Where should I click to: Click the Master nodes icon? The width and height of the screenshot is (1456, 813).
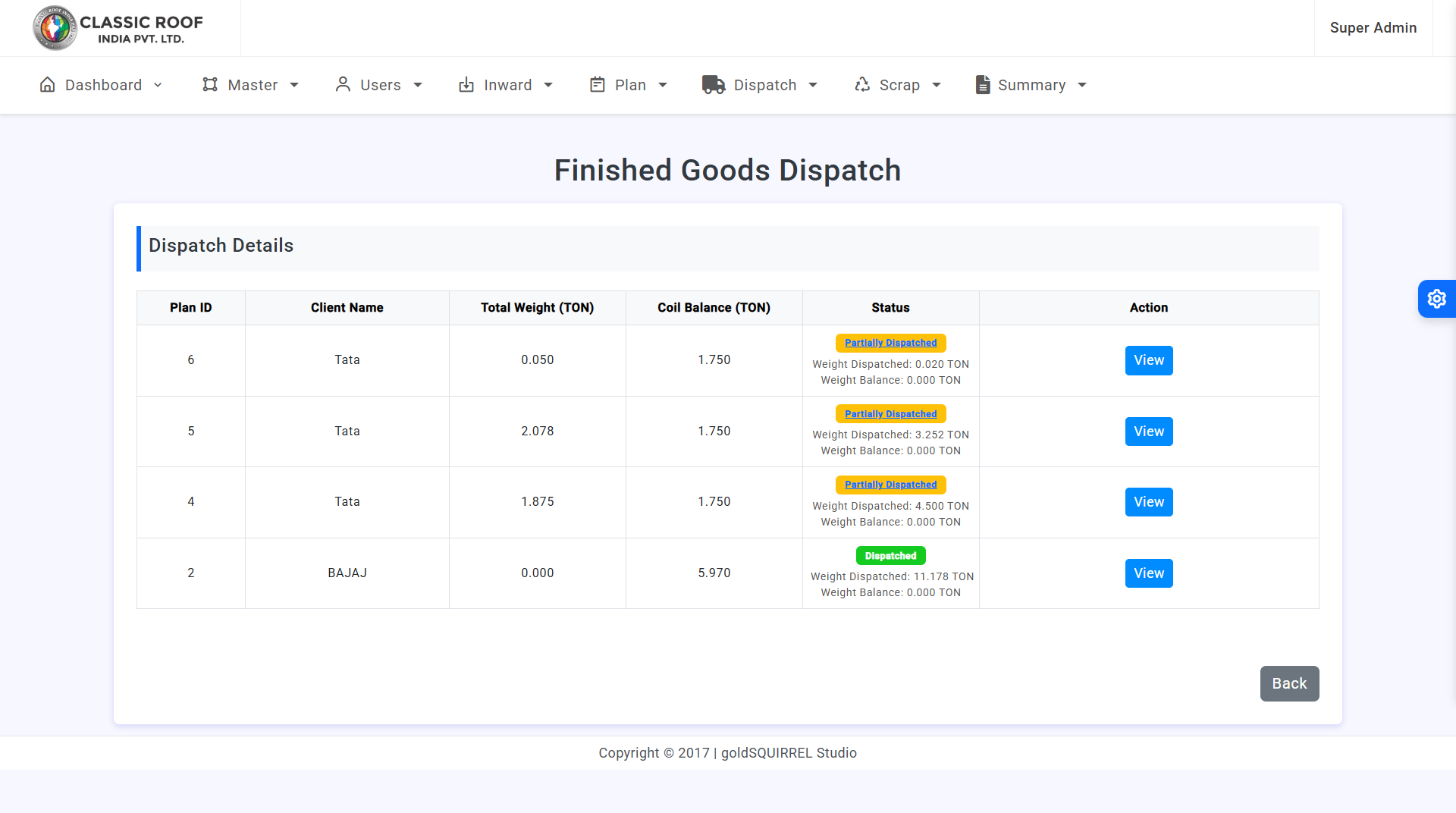pyautogui.click(x=210, y=85)
